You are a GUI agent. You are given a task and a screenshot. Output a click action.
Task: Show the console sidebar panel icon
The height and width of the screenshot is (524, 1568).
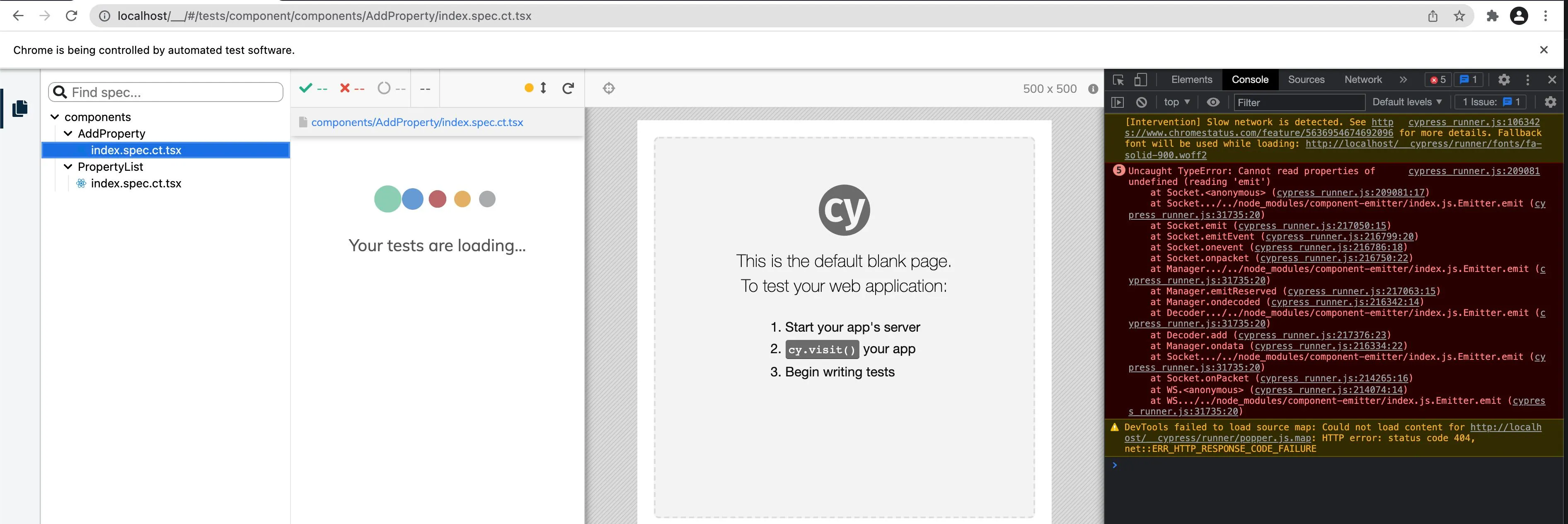tap(1118, 102)
